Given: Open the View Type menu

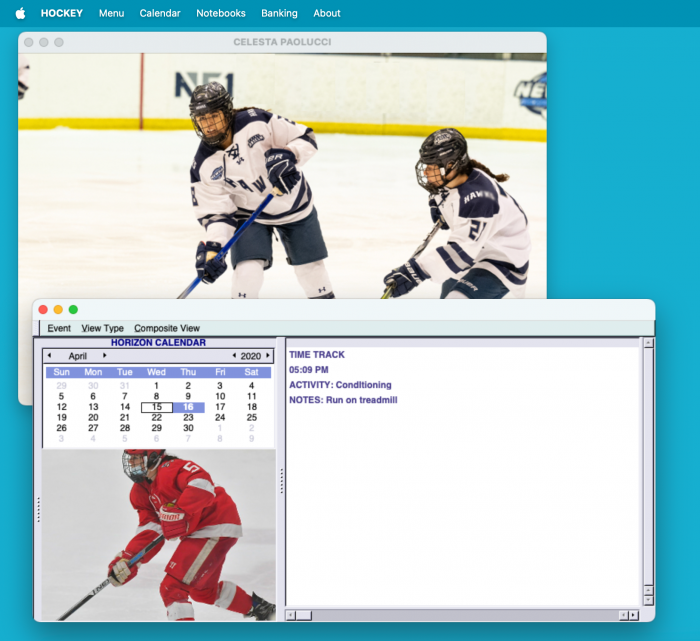Looking at the screenshot, I should tap(102, 328).
